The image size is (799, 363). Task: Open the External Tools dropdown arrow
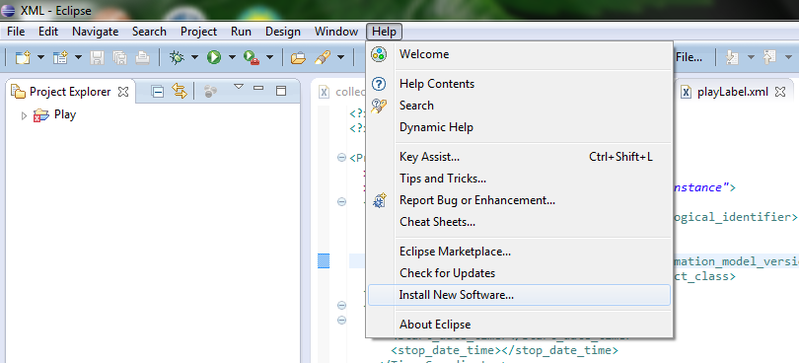(x=270, y=58)
